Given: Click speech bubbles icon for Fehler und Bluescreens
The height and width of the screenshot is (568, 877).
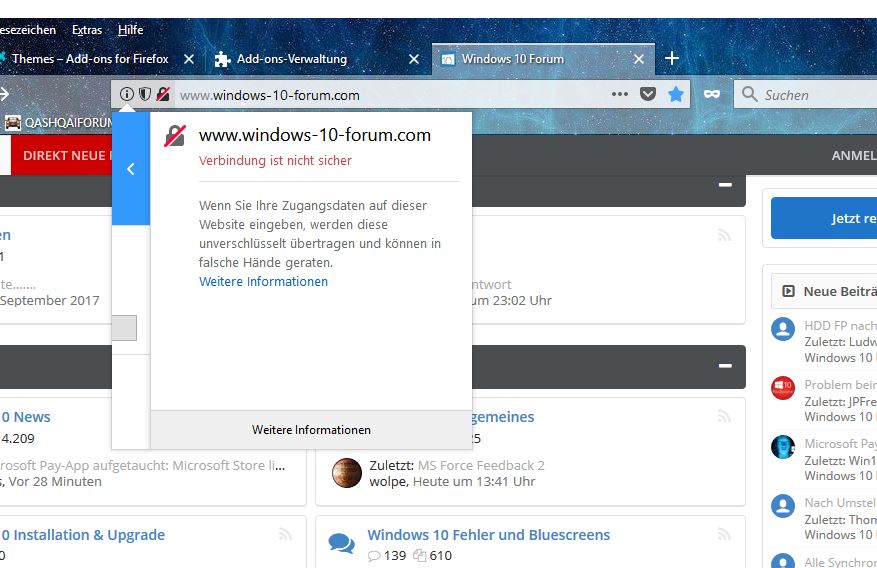Looking at the screenshot, I should tap(341, 543).
